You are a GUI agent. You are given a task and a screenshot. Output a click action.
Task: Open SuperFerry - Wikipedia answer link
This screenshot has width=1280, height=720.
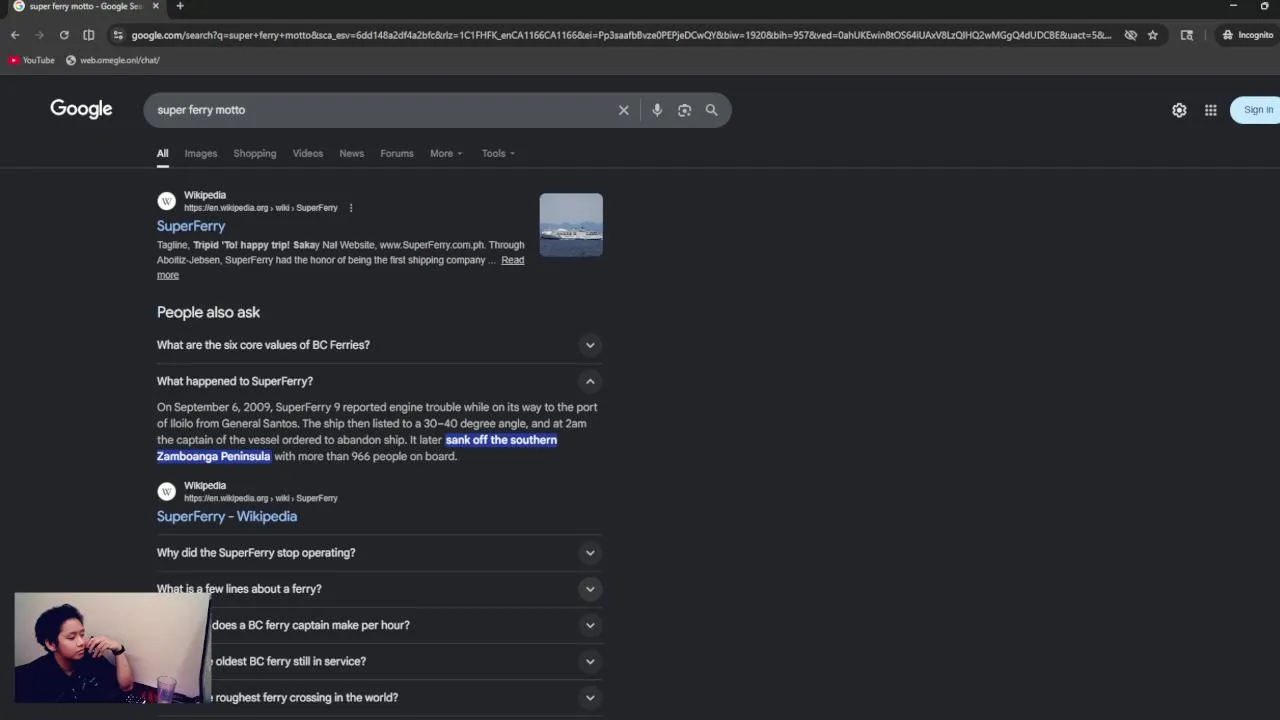pos(227,517)
